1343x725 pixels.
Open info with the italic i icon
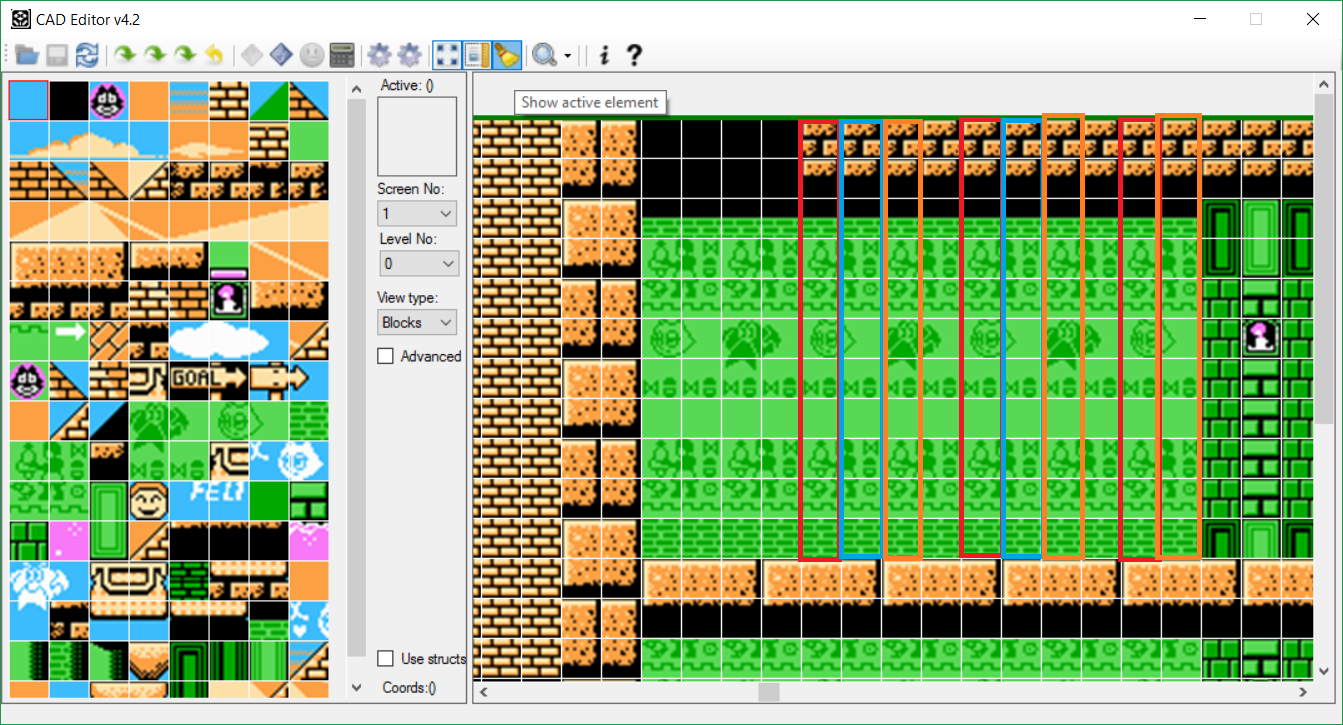tap(604, 55)
